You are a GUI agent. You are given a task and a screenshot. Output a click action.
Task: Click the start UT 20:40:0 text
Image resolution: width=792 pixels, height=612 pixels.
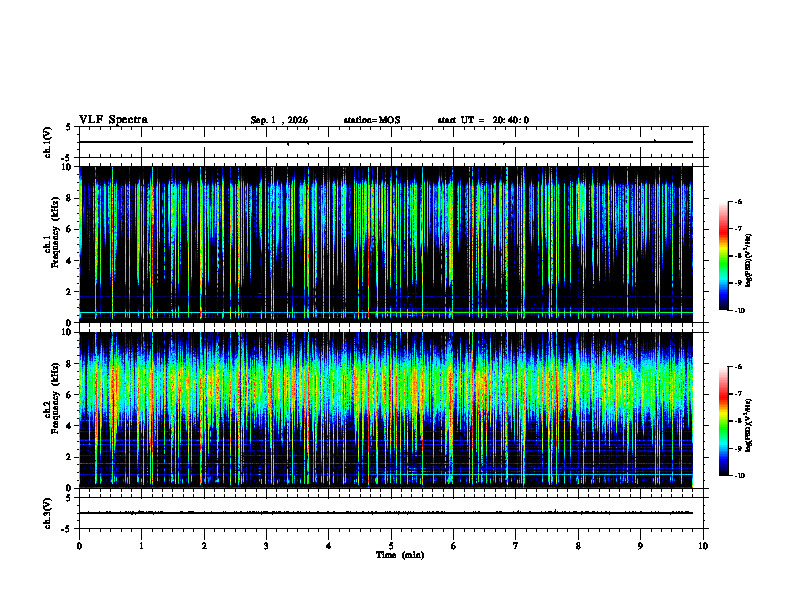pos(483,120)
